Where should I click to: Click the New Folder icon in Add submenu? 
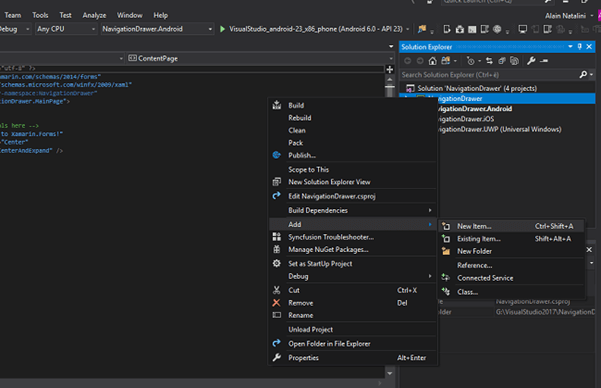point(446,251)
